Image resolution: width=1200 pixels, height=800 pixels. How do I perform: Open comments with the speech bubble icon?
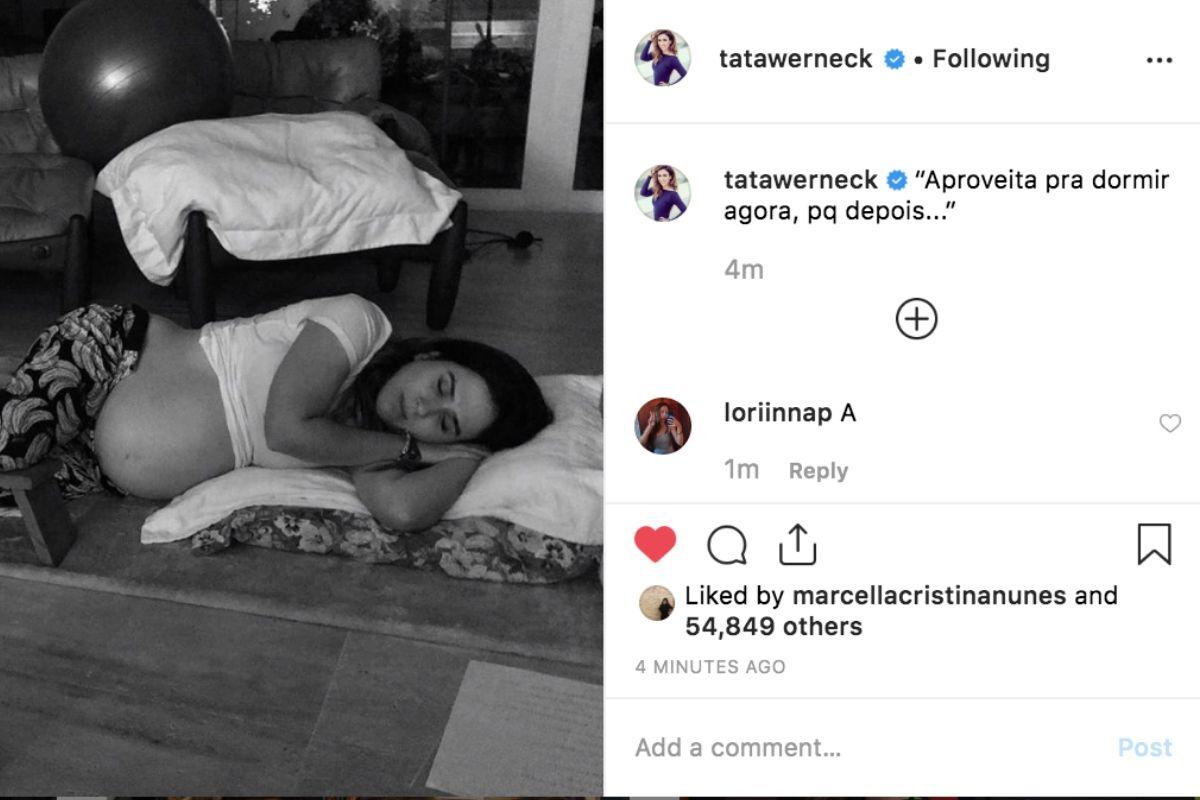pyautogui.click(x=727, y=545)
